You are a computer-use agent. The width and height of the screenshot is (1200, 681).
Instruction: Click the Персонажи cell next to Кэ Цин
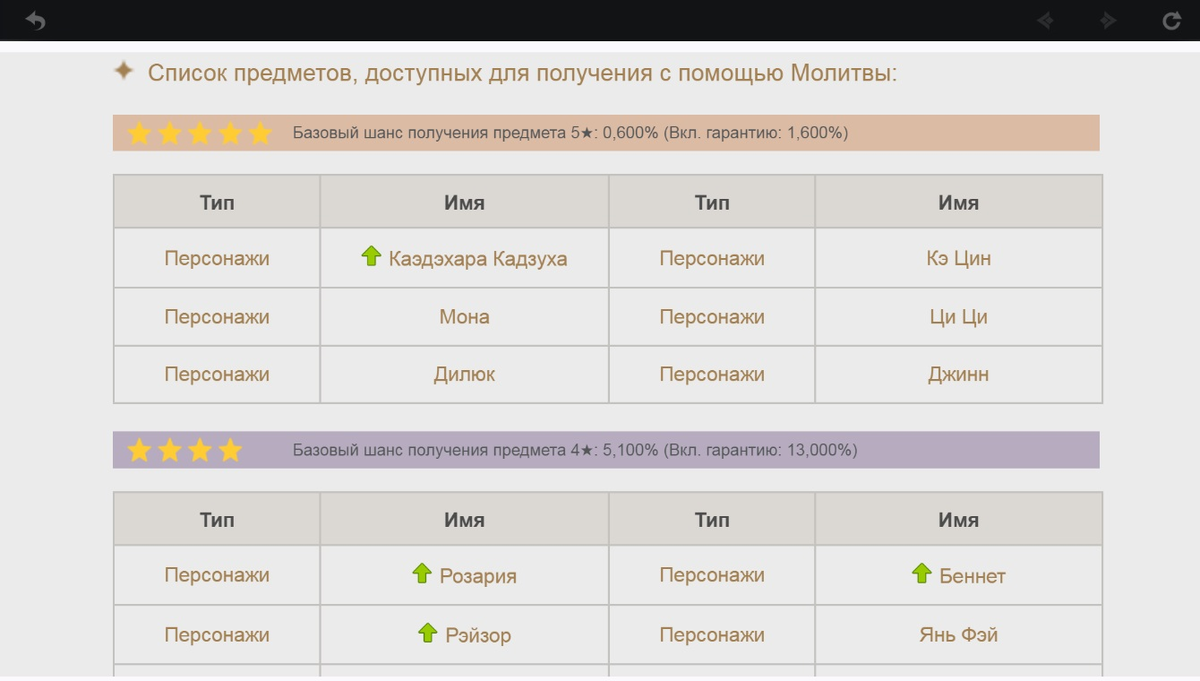tap(712, 258)
